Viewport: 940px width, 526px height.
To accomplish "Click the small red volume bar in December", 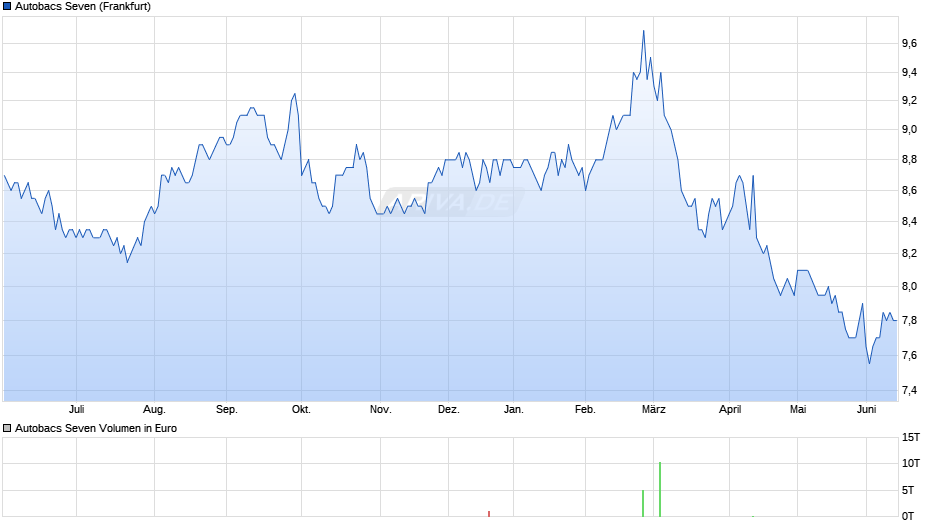I will coord(489,514).
